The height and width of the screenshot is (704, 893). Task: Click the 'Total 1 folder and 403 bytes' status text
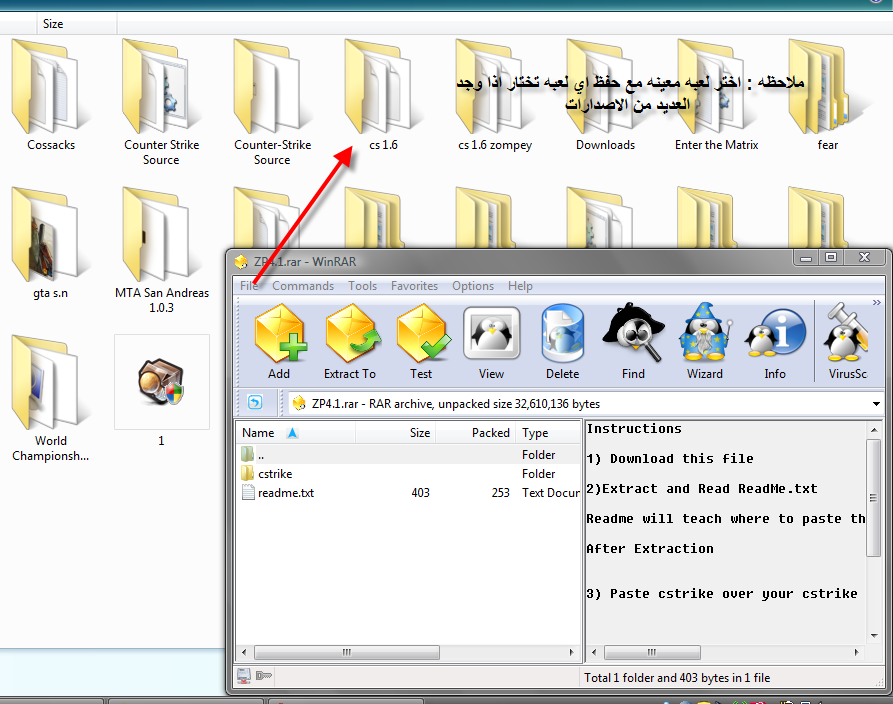[x=677, y=678]
